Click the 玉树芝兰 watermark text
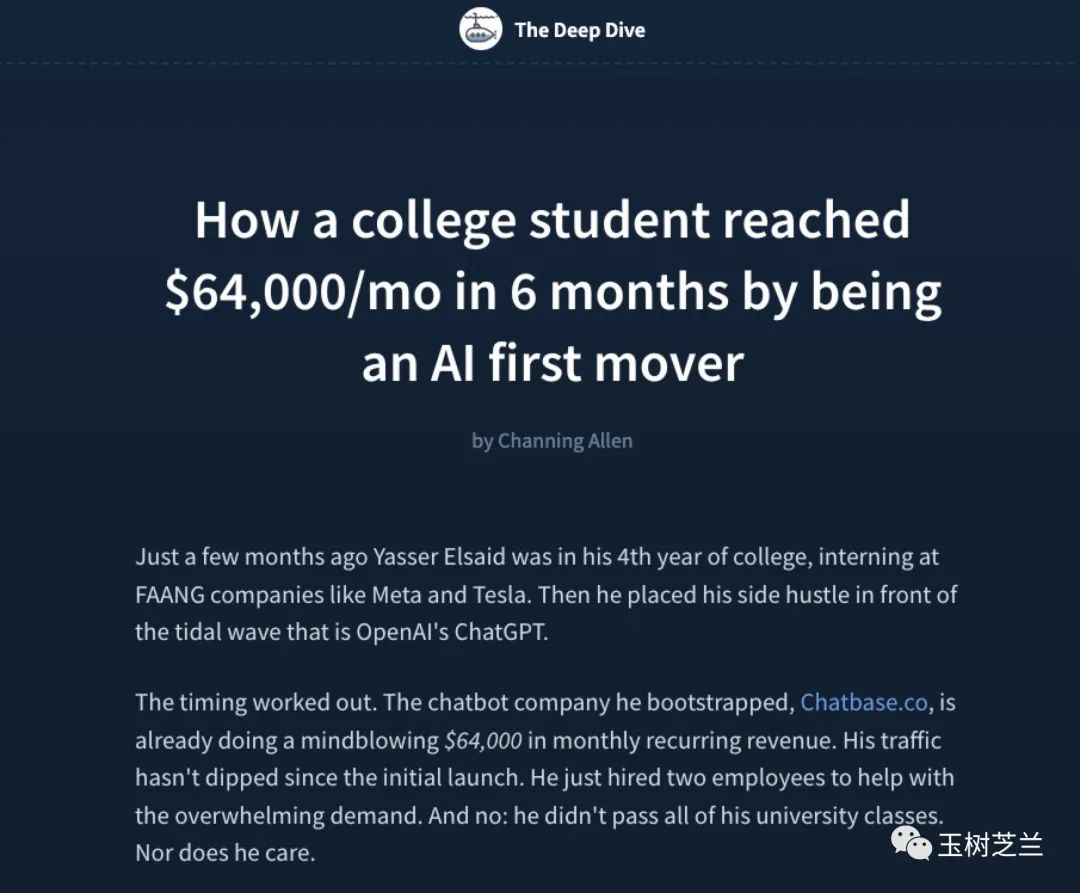 (x=990, y=845)
